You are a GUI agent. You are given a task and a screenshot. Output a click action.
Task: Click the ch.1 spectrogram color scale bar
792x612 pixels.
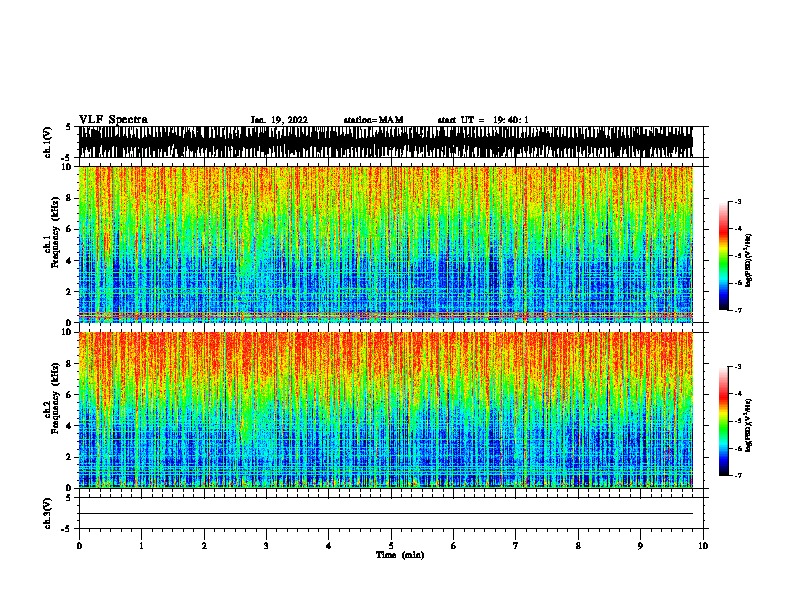724,256
